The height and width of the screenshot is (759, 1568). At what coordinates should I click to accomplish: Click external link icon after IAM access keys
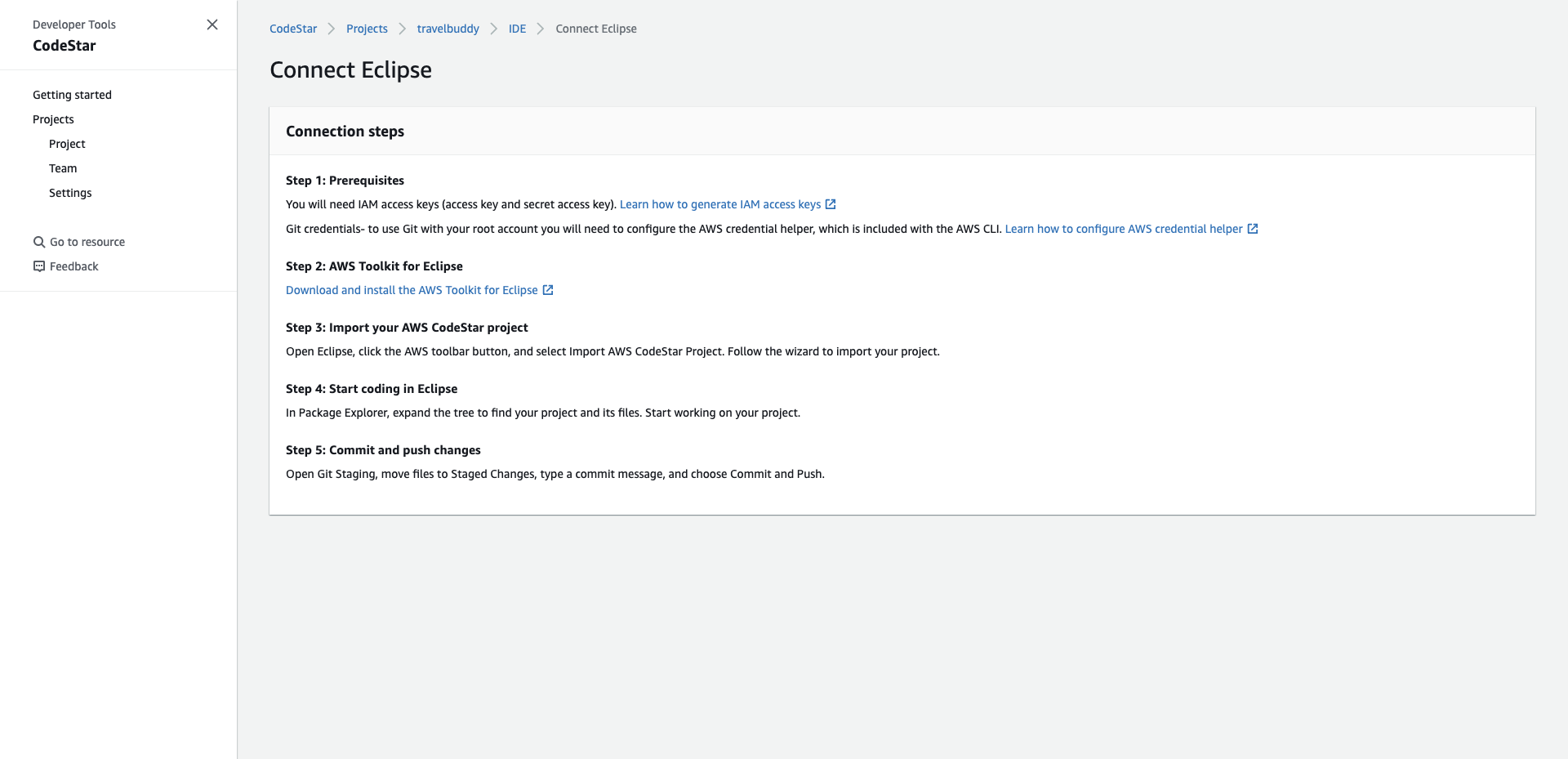point(831,204)
